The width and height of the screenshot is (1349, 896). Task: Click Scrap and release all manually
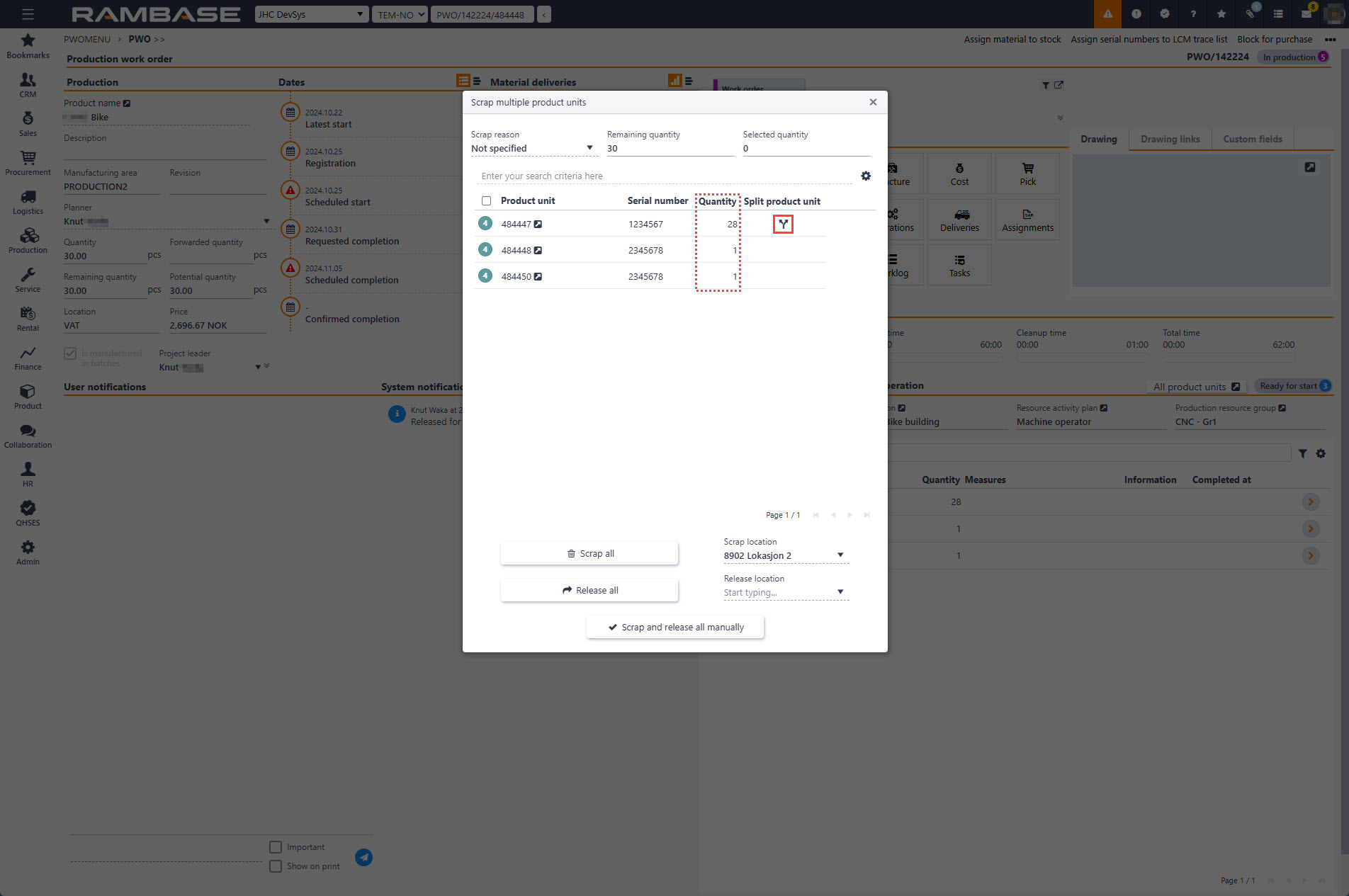point(675,627)
